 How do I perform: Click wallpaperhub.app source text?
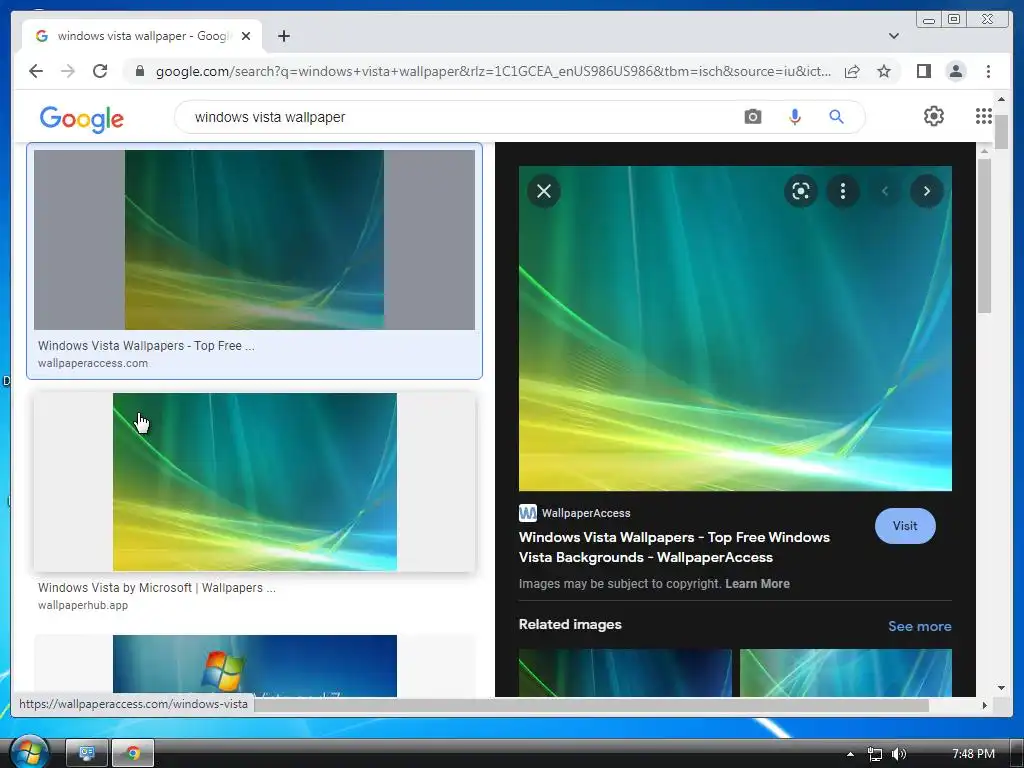[83, 605]
